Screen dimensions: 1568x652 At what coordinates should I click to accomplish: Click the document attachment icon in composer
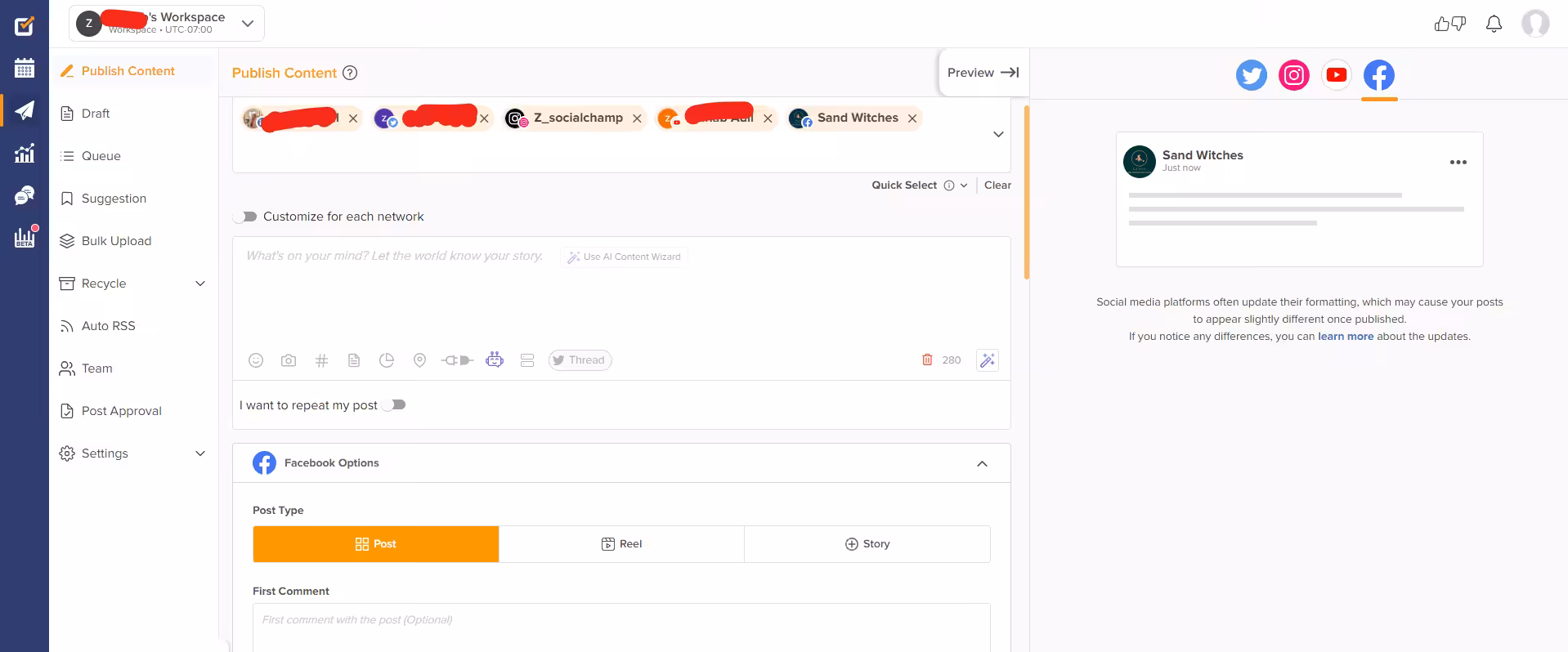point(354,360)
